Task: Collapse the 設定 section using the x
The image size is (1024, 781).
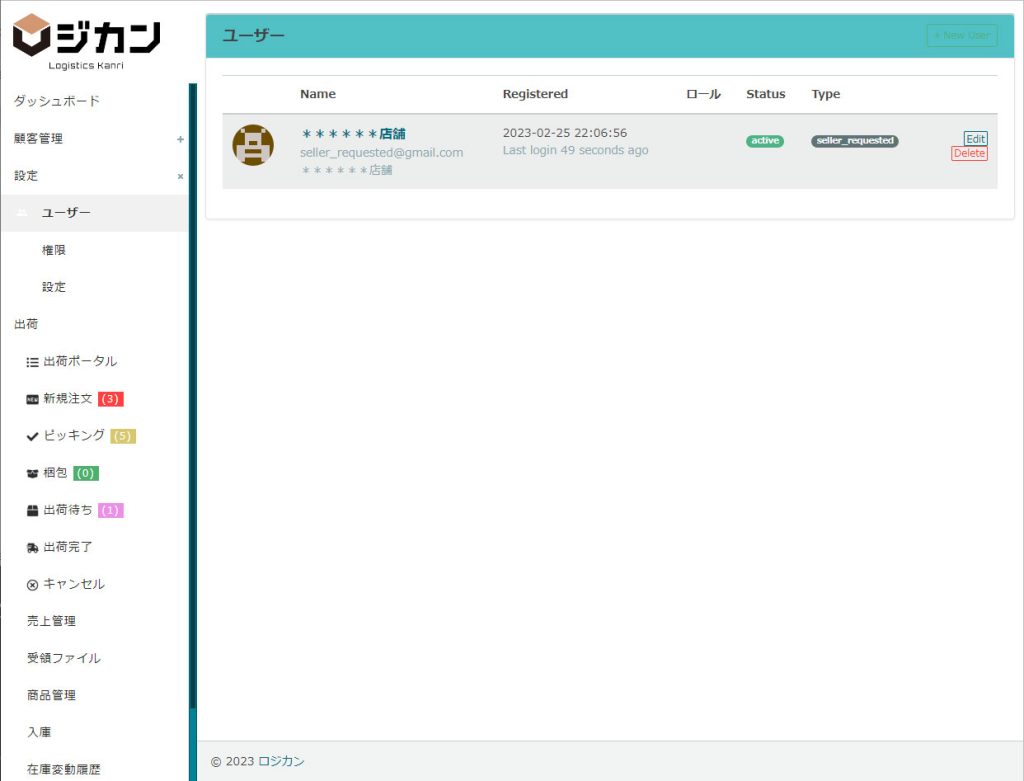Action: (x=180, y=176)
